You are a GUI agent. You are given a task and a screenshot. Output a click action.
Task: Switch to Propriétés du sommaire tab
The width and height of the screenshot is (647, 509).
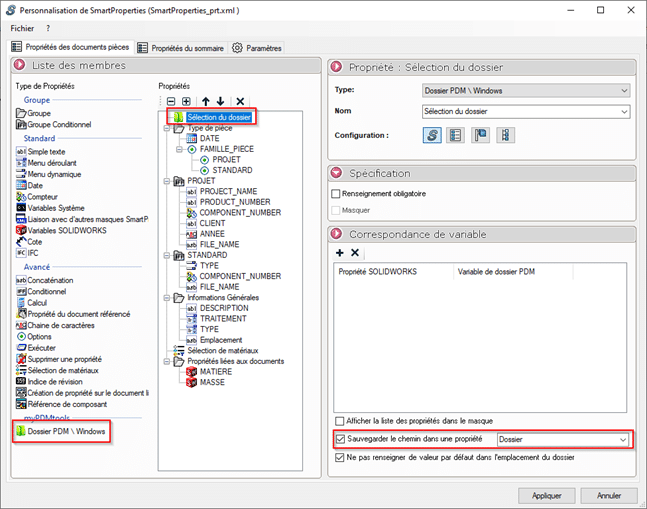181,48
